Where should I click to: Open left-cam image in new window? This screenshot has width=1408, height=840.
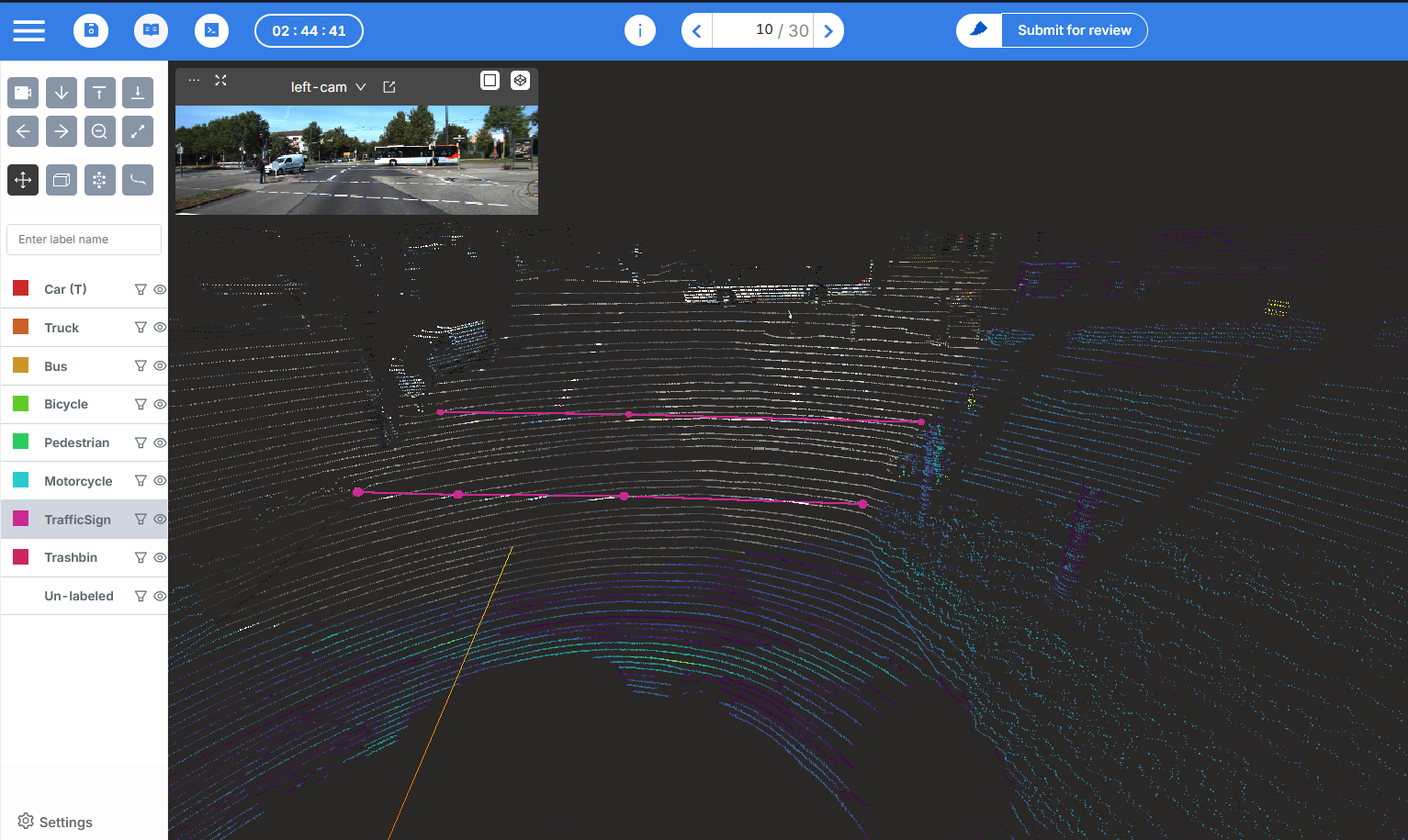(389, 87)
